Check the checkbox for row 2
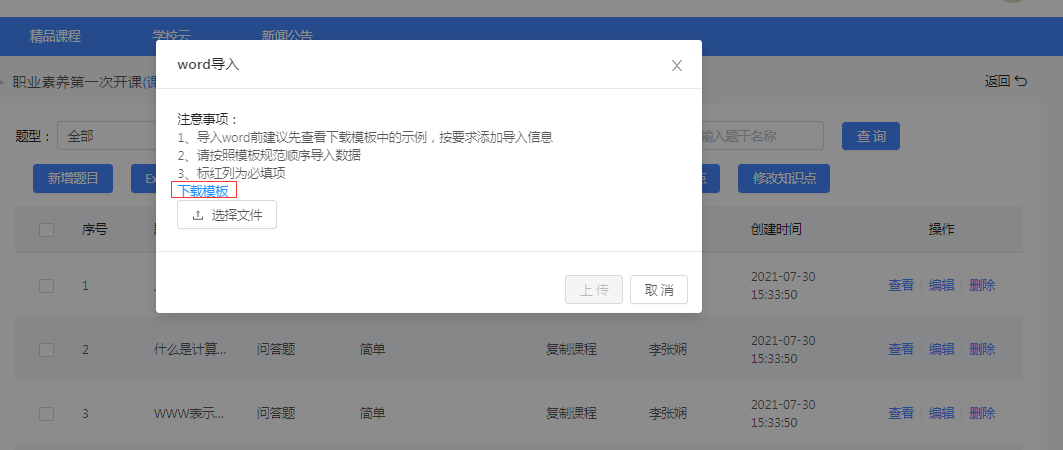The image size is (1063, 450). click(x=47, y=350)
